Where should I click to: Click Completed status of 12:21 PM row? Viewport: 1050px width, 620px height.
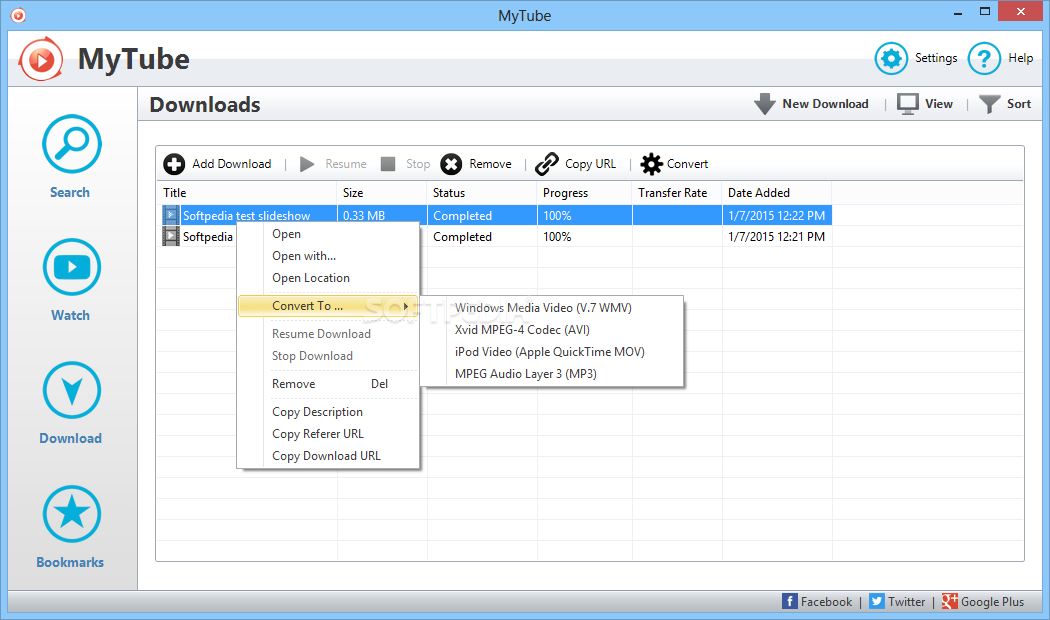click(462, 237)
